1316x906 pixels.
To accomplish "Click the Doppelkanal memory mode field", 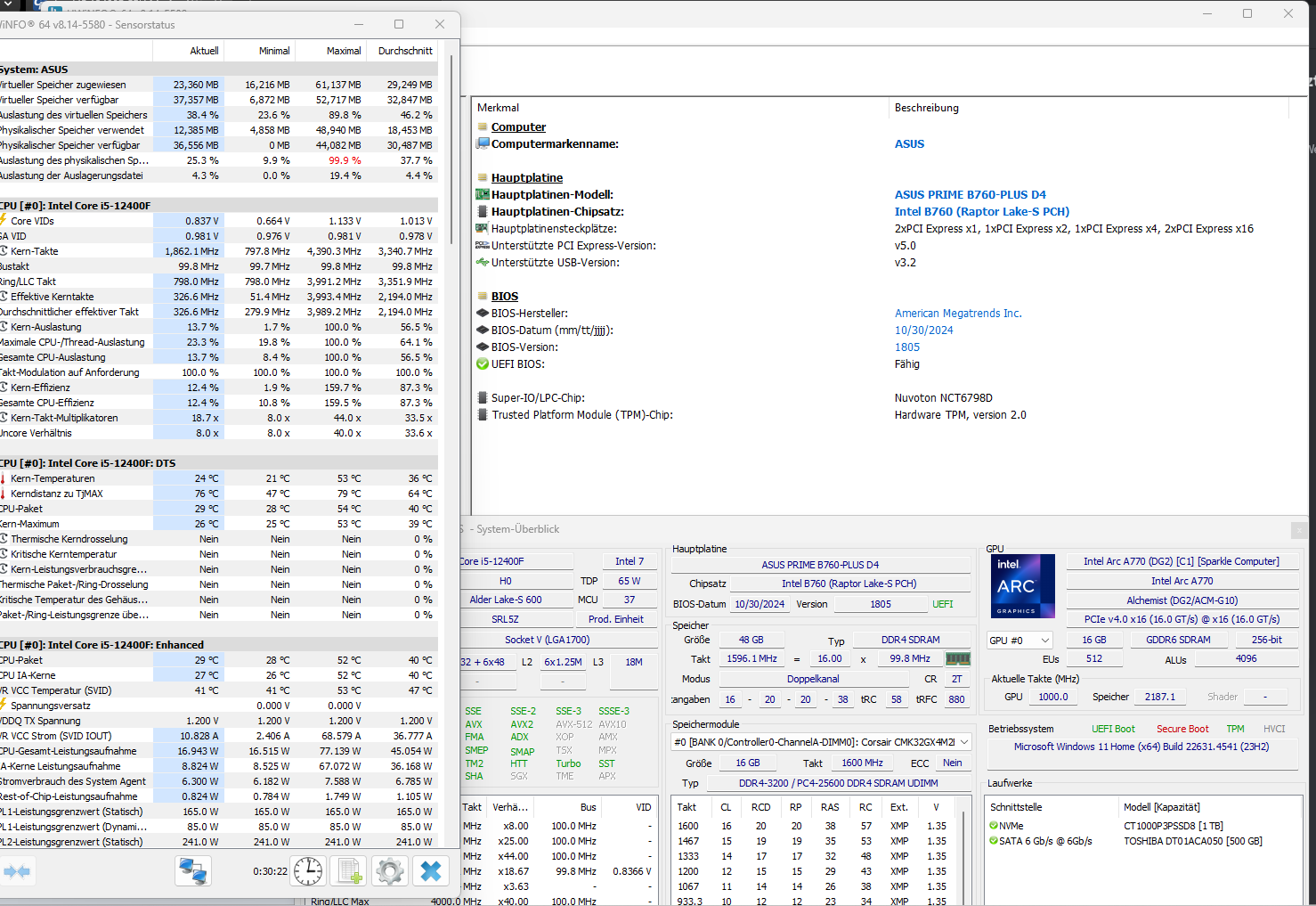I will click(813, 679).
